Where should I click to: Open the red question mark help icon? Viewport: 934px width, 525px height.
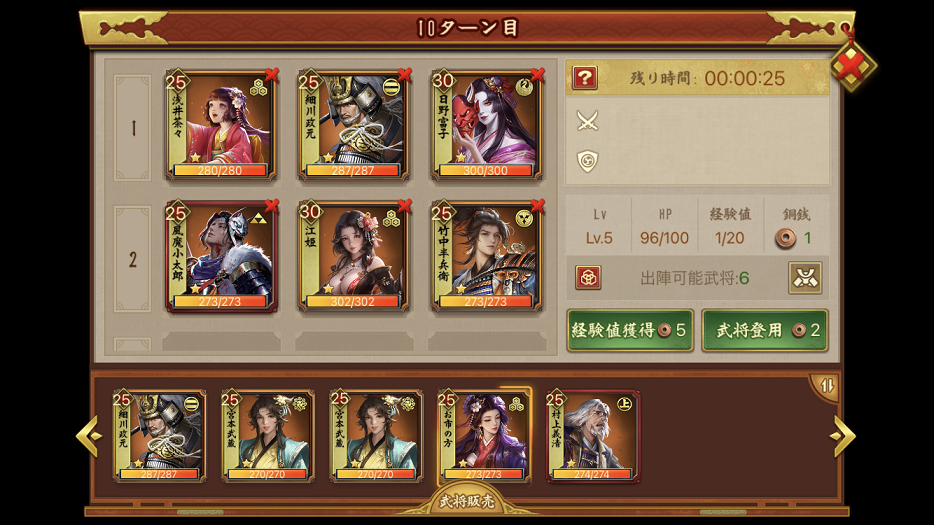click(x=585, y=77)
